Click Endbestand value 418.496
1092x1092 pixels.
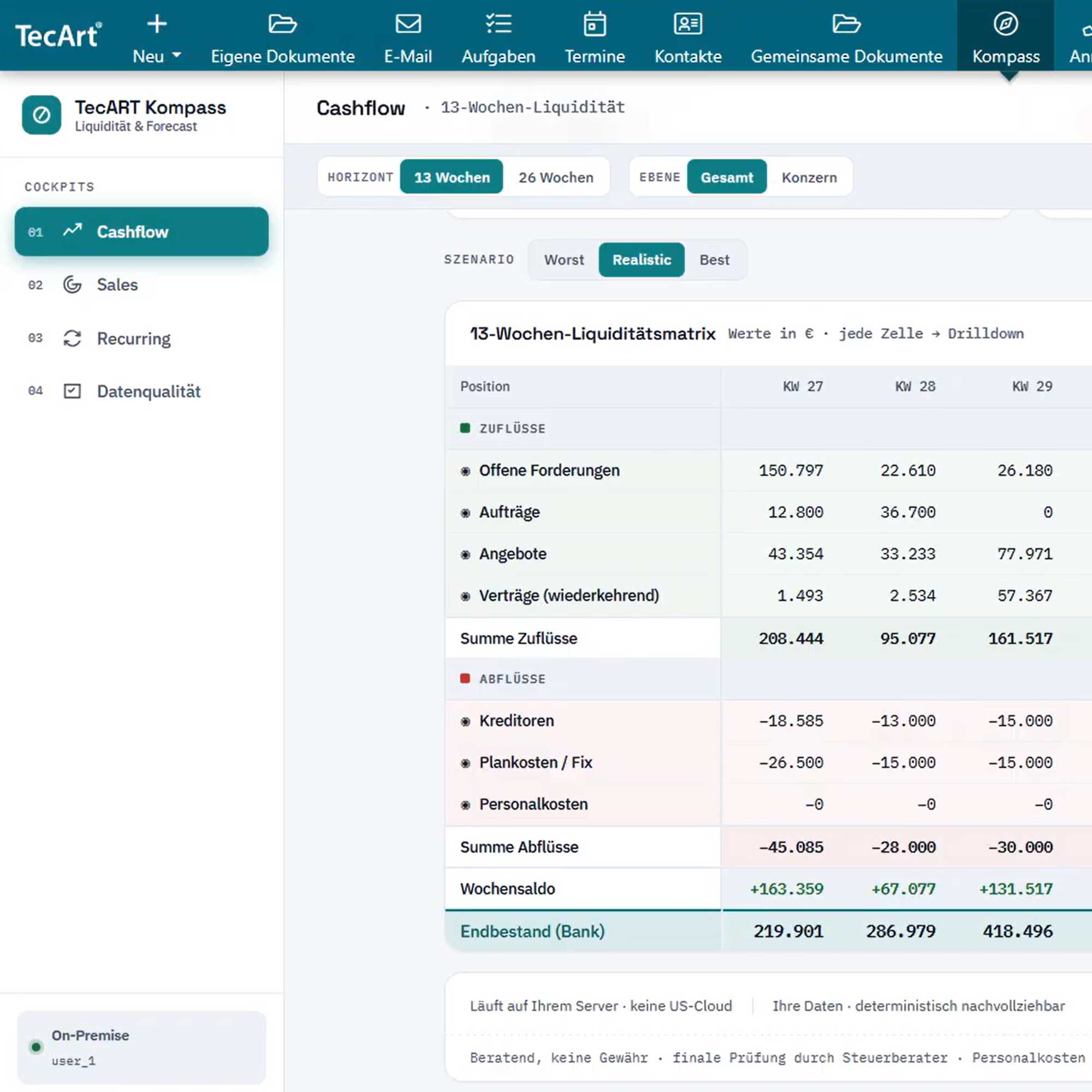click(x=1018, y=931)
